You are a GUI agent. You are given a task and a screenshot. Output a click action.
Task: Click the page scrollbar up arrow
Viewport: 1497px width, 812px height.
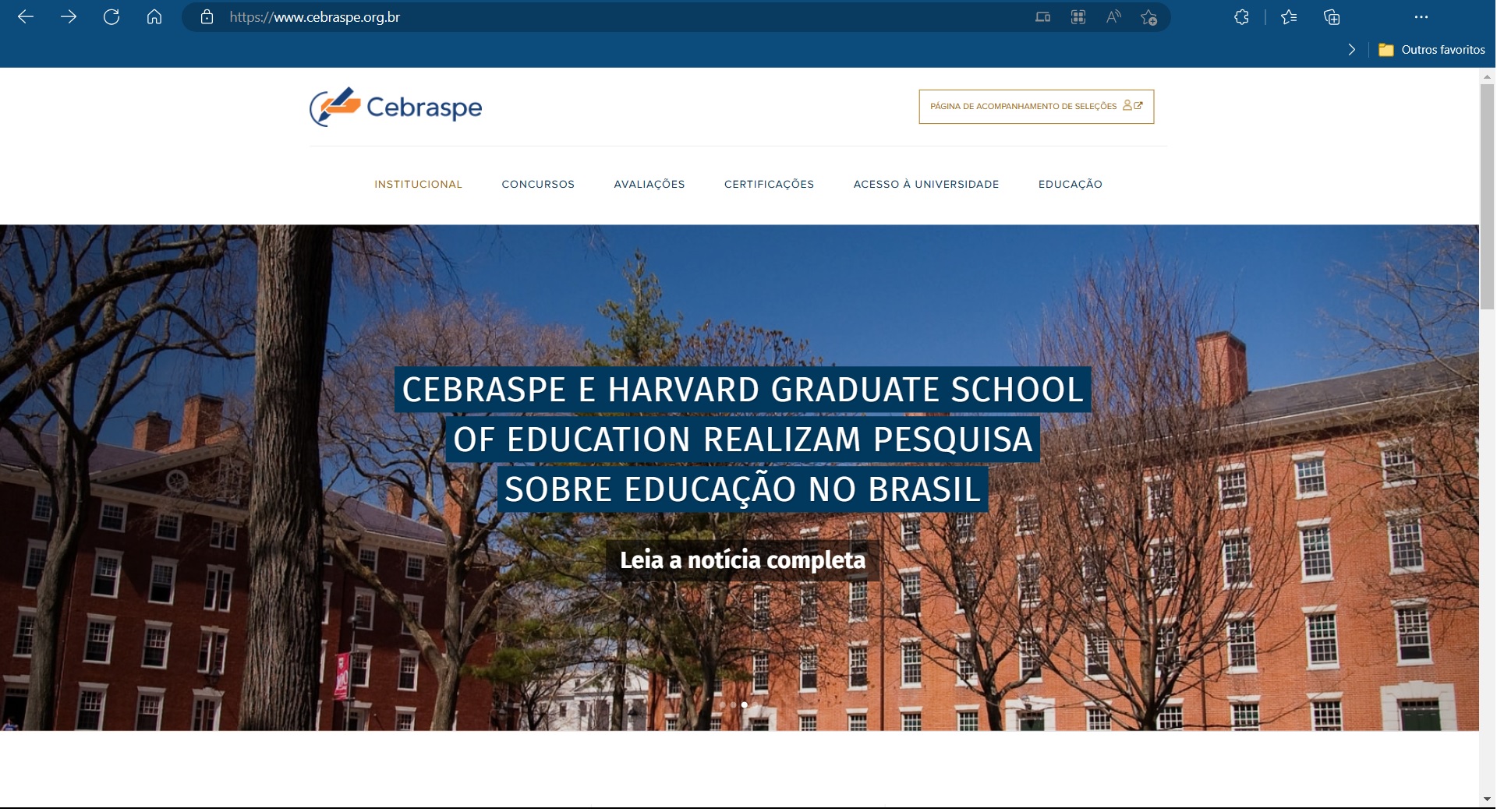(x=1487, y=76)
